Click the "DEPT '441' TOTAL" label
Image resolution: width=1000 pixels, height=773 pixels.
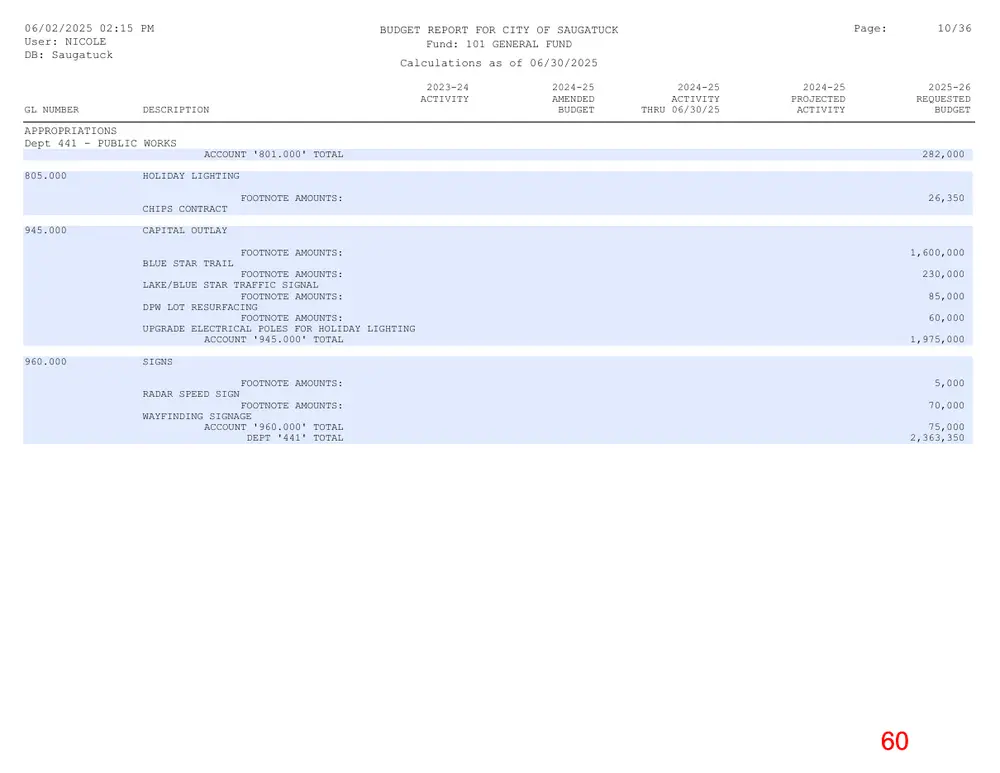tap(295, 438)
